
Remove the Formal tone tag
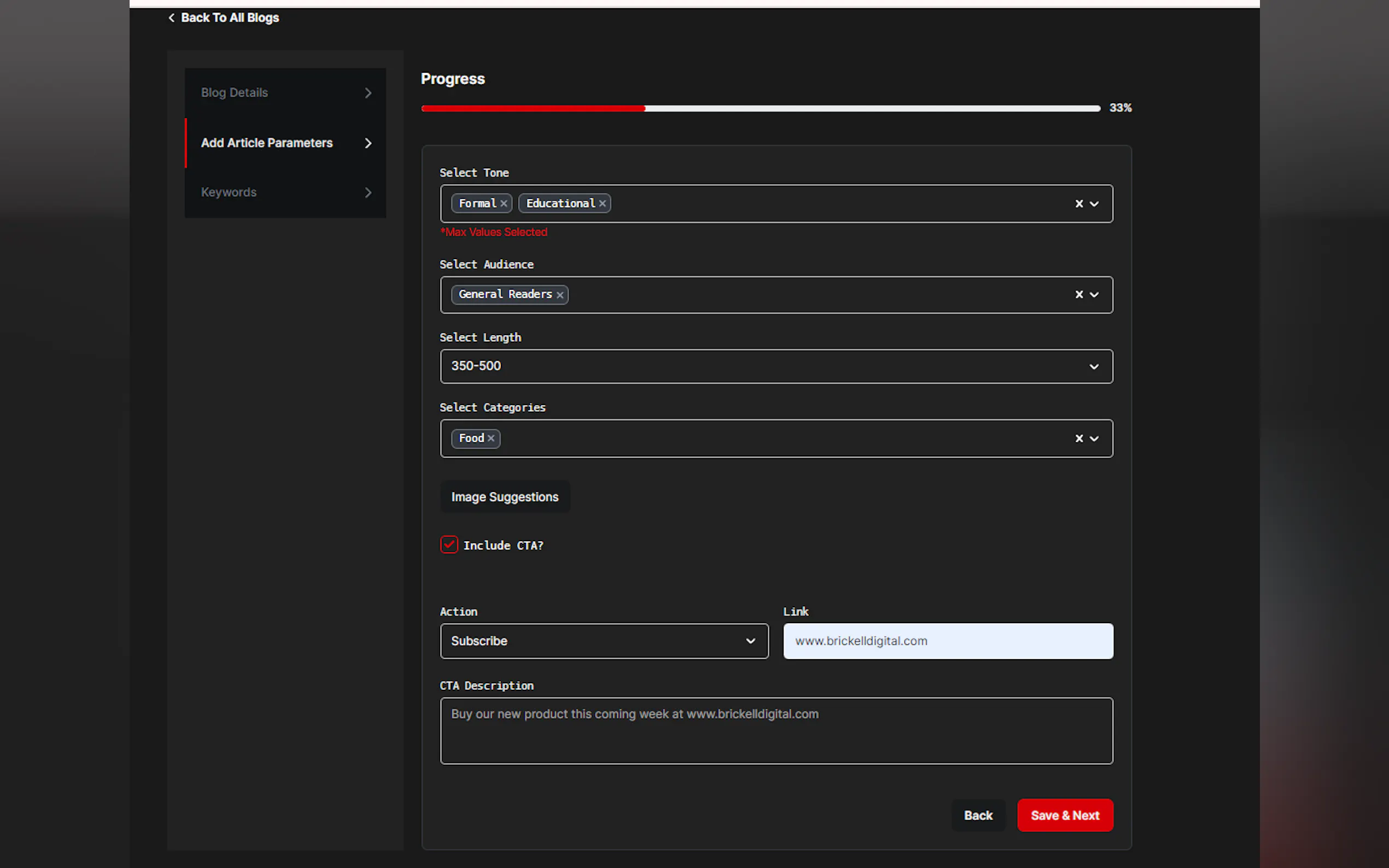point(504,203)
